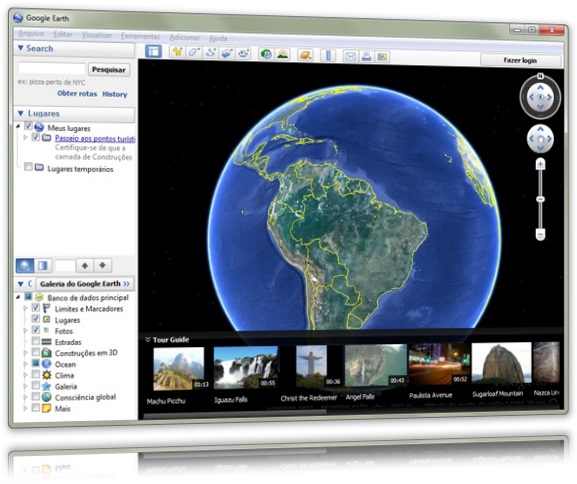Collapse the Tour Guide panel chevron
The height and width of the screenshot is (484, 577).
pos(148,339)
